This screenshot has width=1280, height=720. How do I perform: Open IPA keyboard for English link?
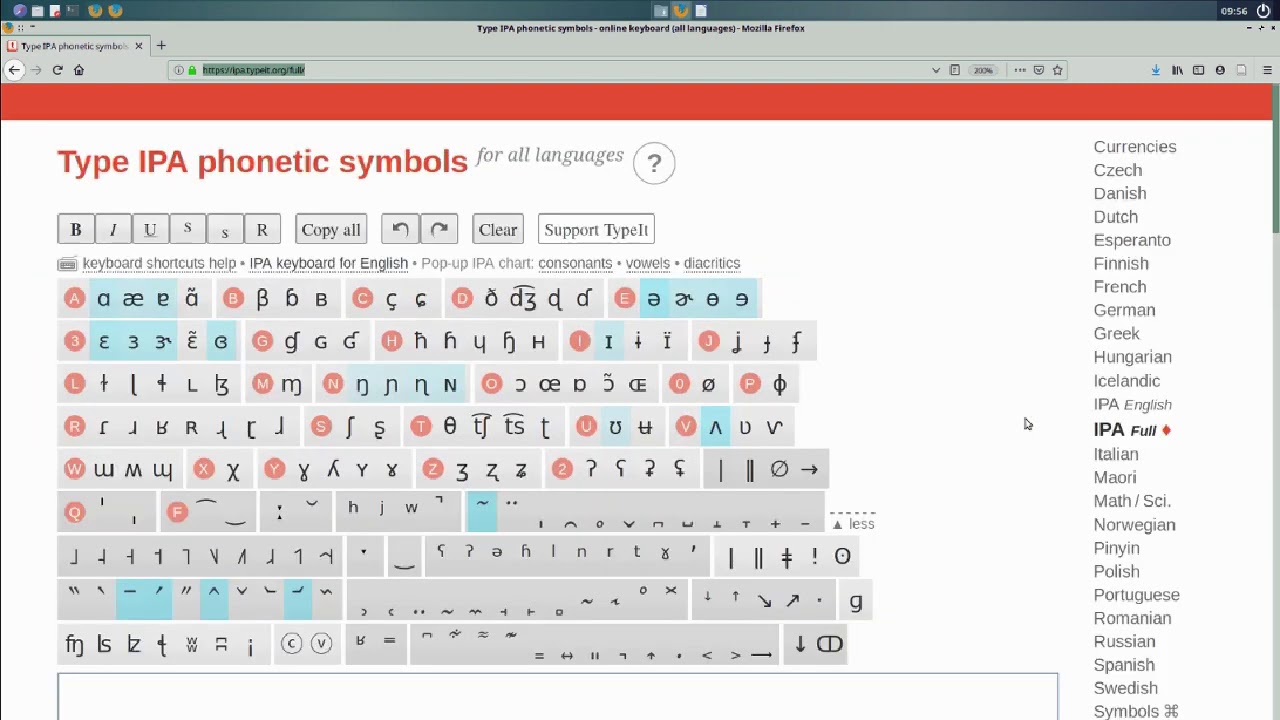click(x=328, y=263)
